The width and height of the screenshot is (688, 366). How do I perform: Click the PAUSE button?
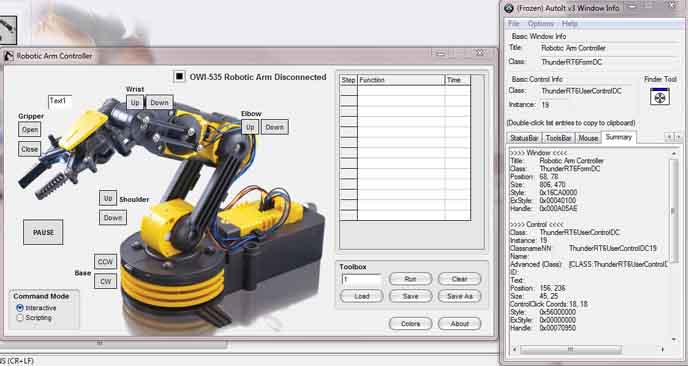point(43,232)
